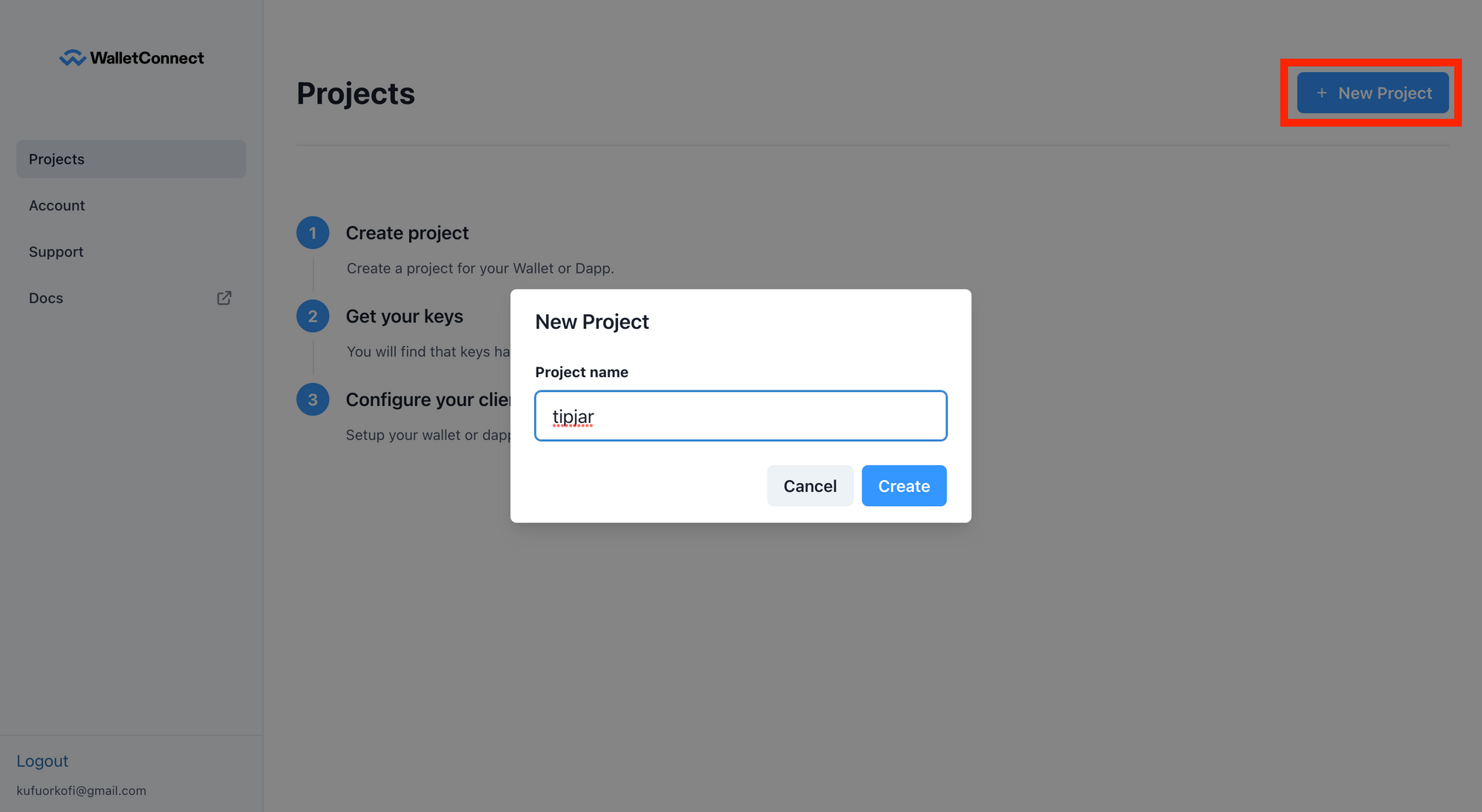
Task: Click the New Project dialog title
Action: pos(591,322)
